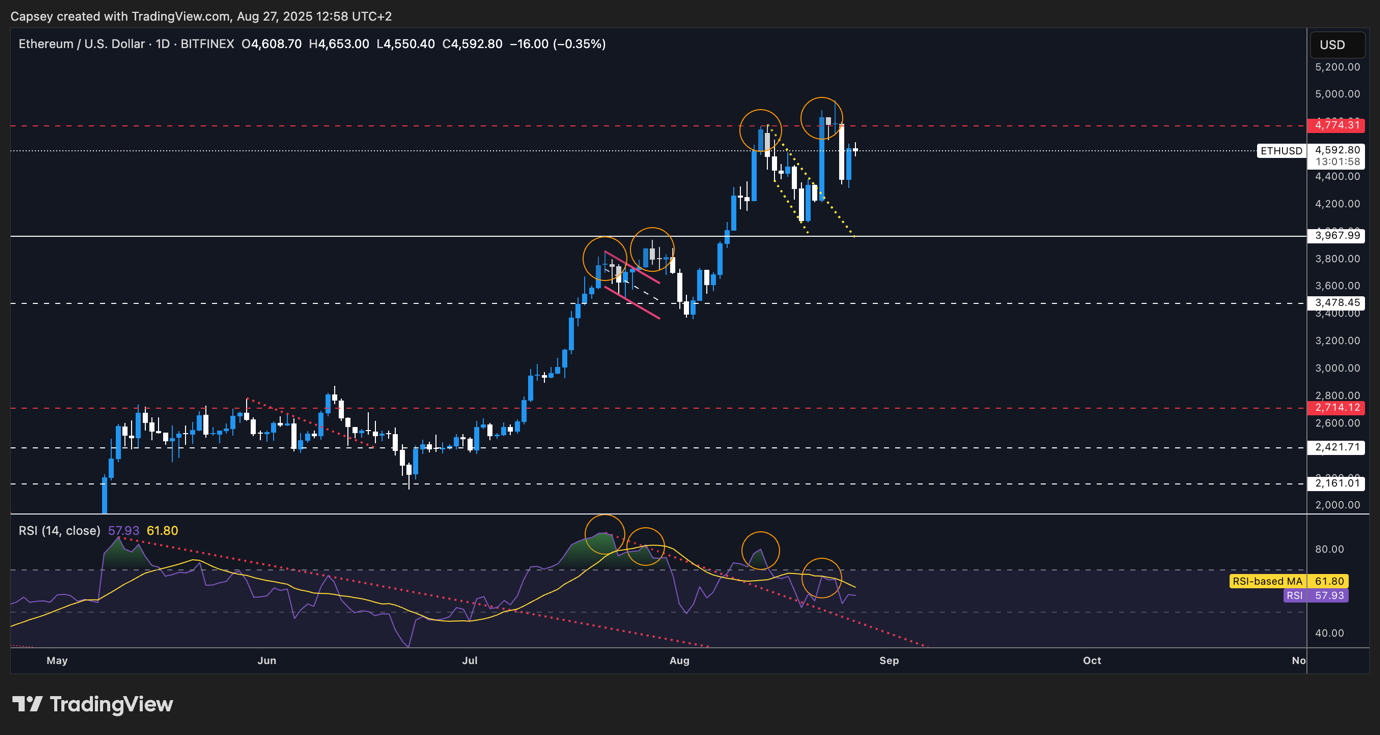Open the USD currency selector at top right
Screen dimensions: 1380x735
[x=1337, y=44]
